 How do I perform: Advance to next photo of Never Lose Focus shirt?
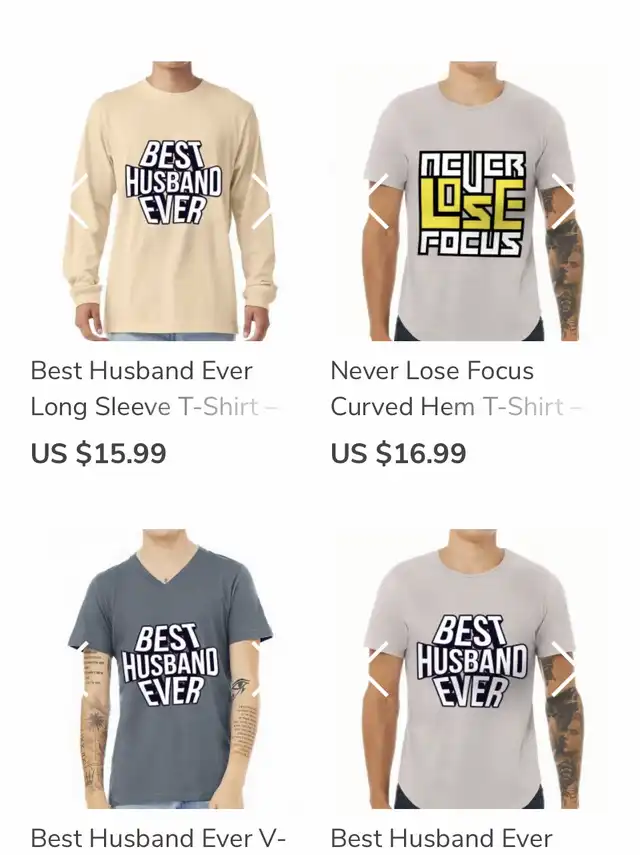(x=561, y=201)
